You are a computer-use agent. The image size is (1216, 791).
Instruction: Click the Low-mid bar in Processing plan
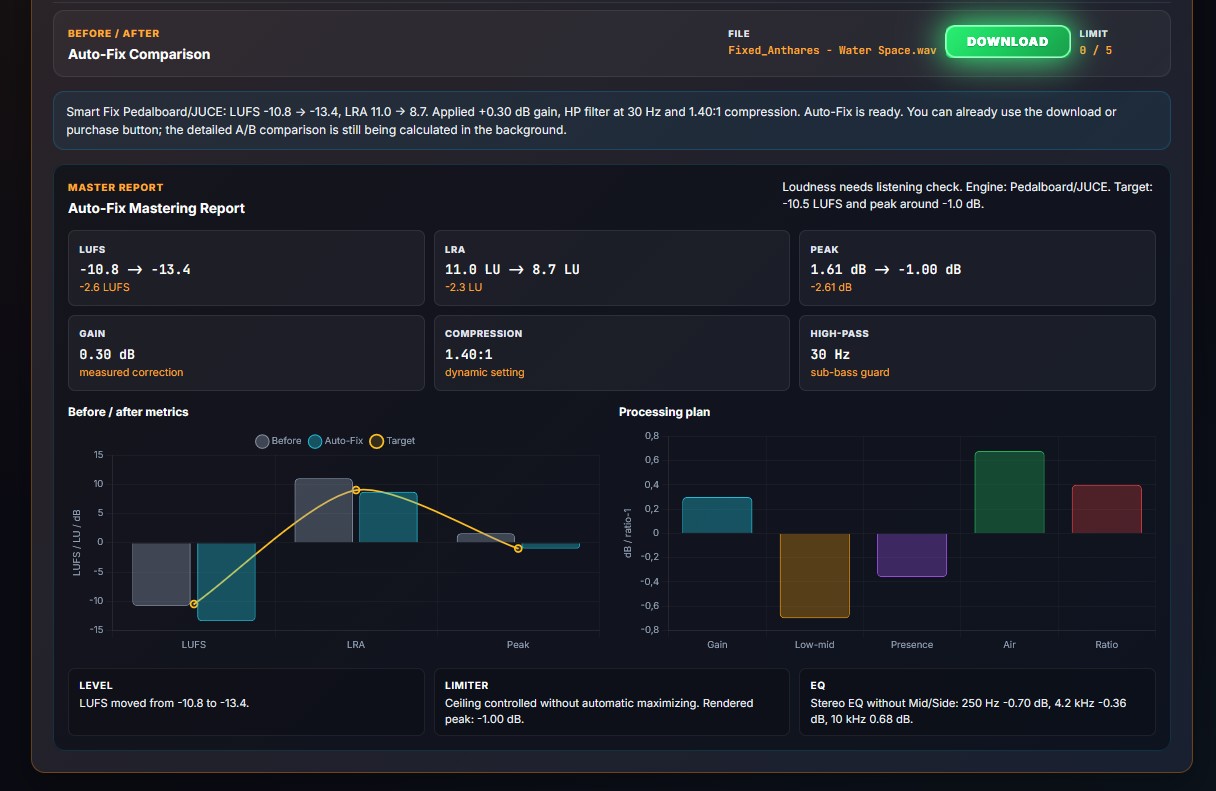click(x=815, y=575)
